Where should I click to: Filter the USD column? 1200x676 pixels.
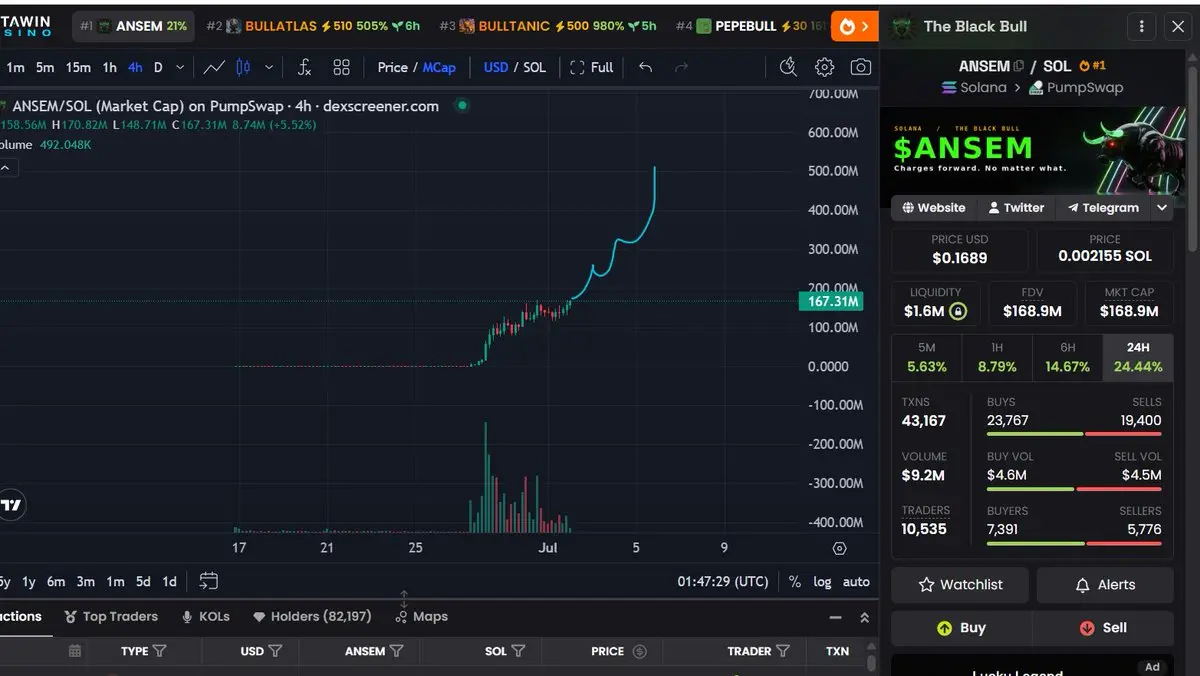(x=275, y=651)
